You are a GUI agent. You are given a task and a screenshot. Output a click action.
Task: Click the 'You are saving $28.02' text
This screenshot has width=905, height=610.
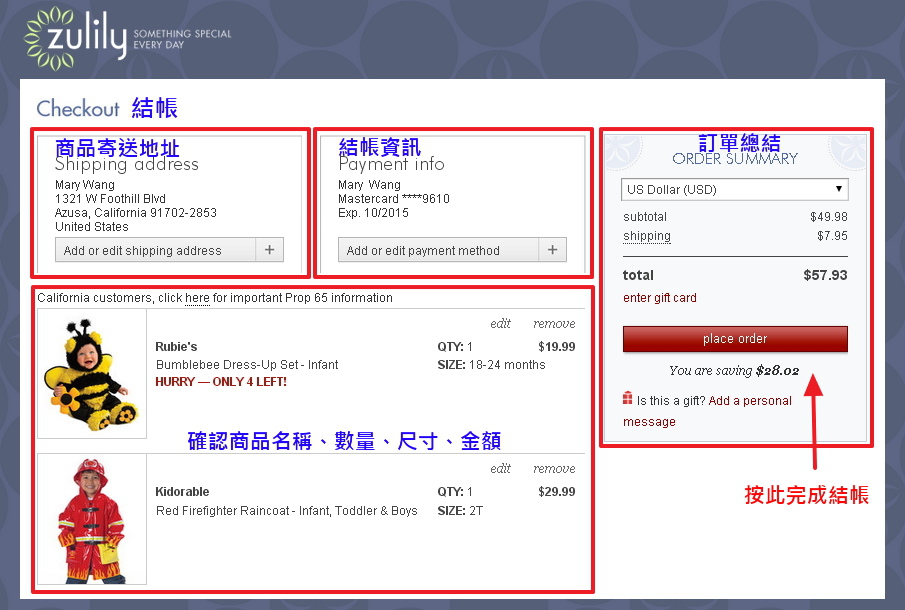734,371
